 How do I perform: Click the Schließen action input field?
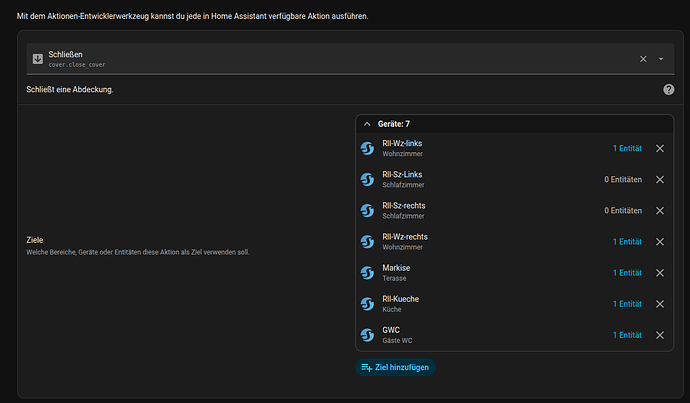pyautogui.click(x=330, y=59)
